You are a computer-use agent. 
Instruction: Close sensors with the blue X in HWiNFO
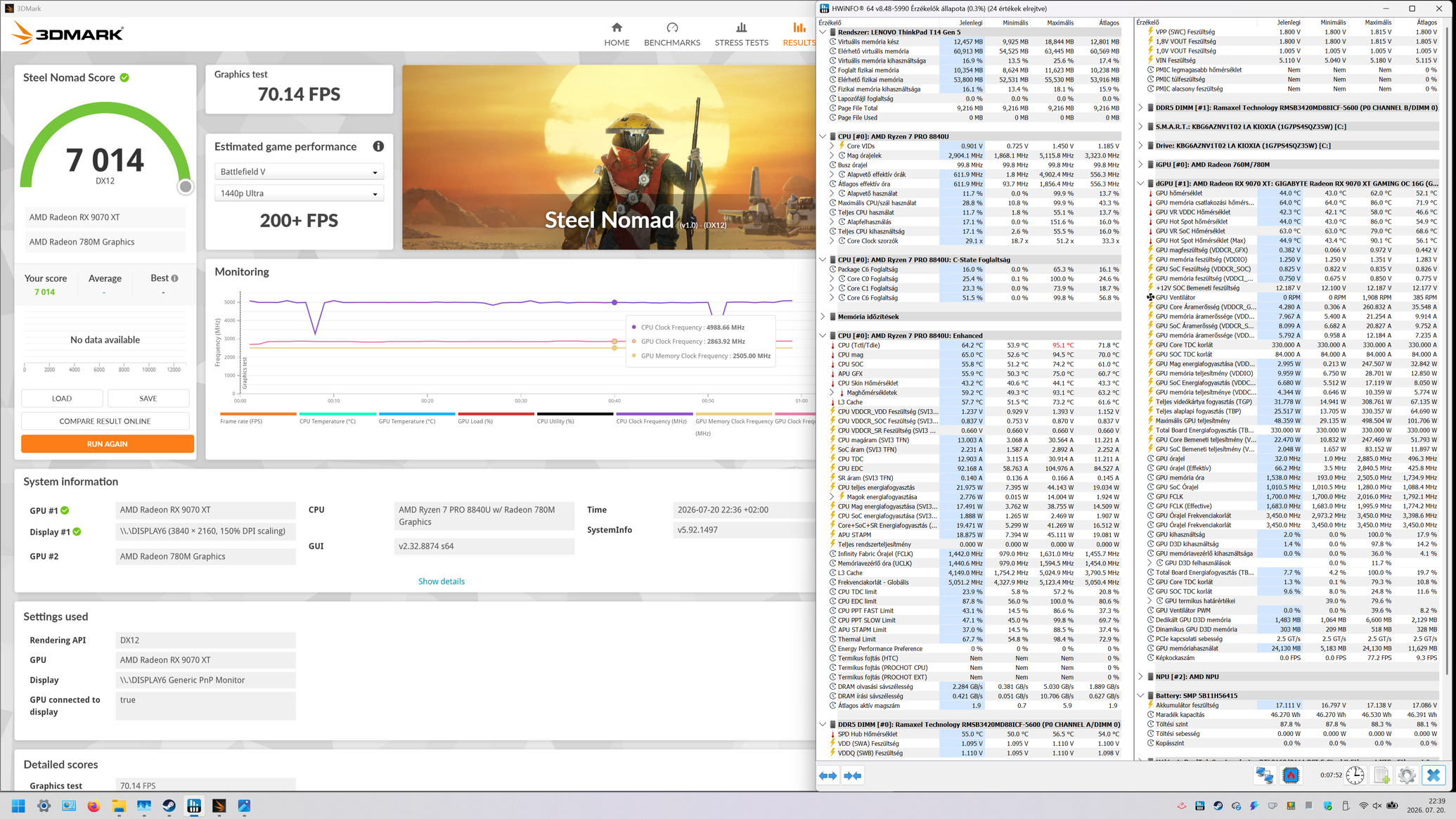coord(1434,775)
